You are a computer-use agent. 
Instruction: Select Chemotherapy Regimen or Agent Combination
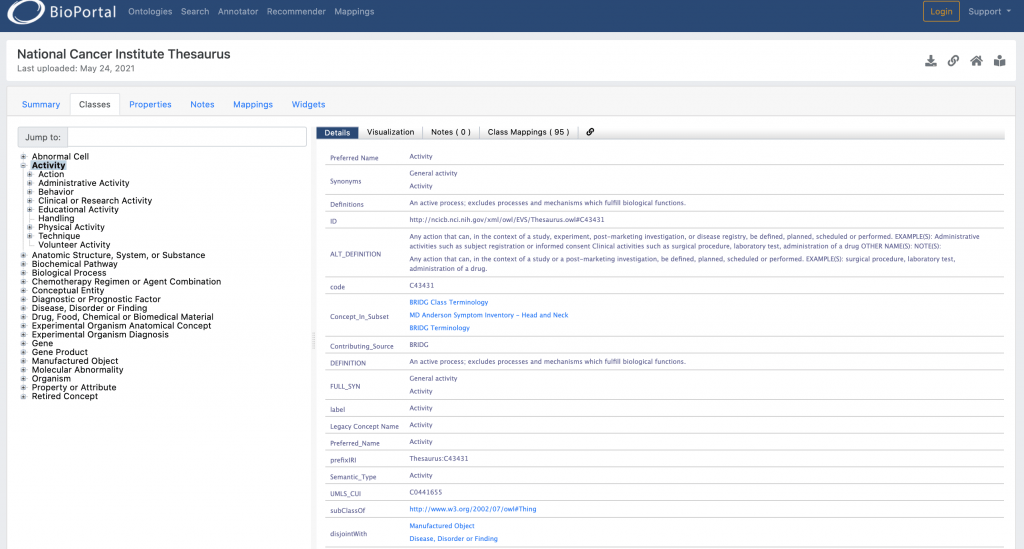tap(126, 282)
